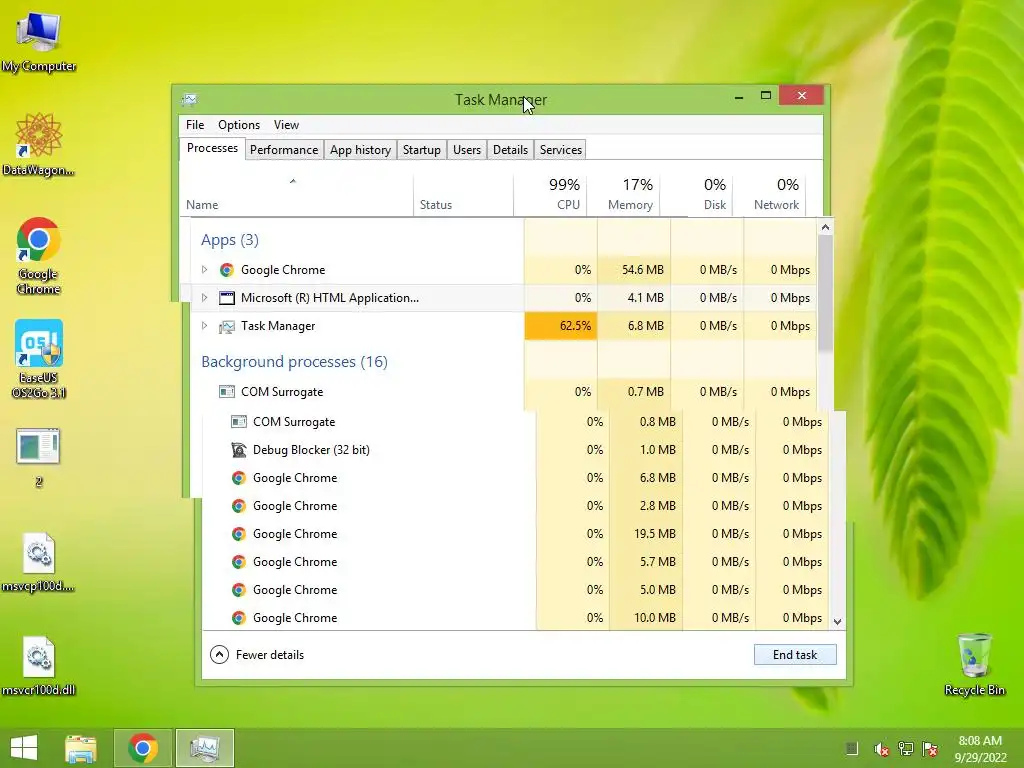Switch to the App history tab
Image resolution: width=1024 pixels, height=768 pixels.
[x=360, y=150]
